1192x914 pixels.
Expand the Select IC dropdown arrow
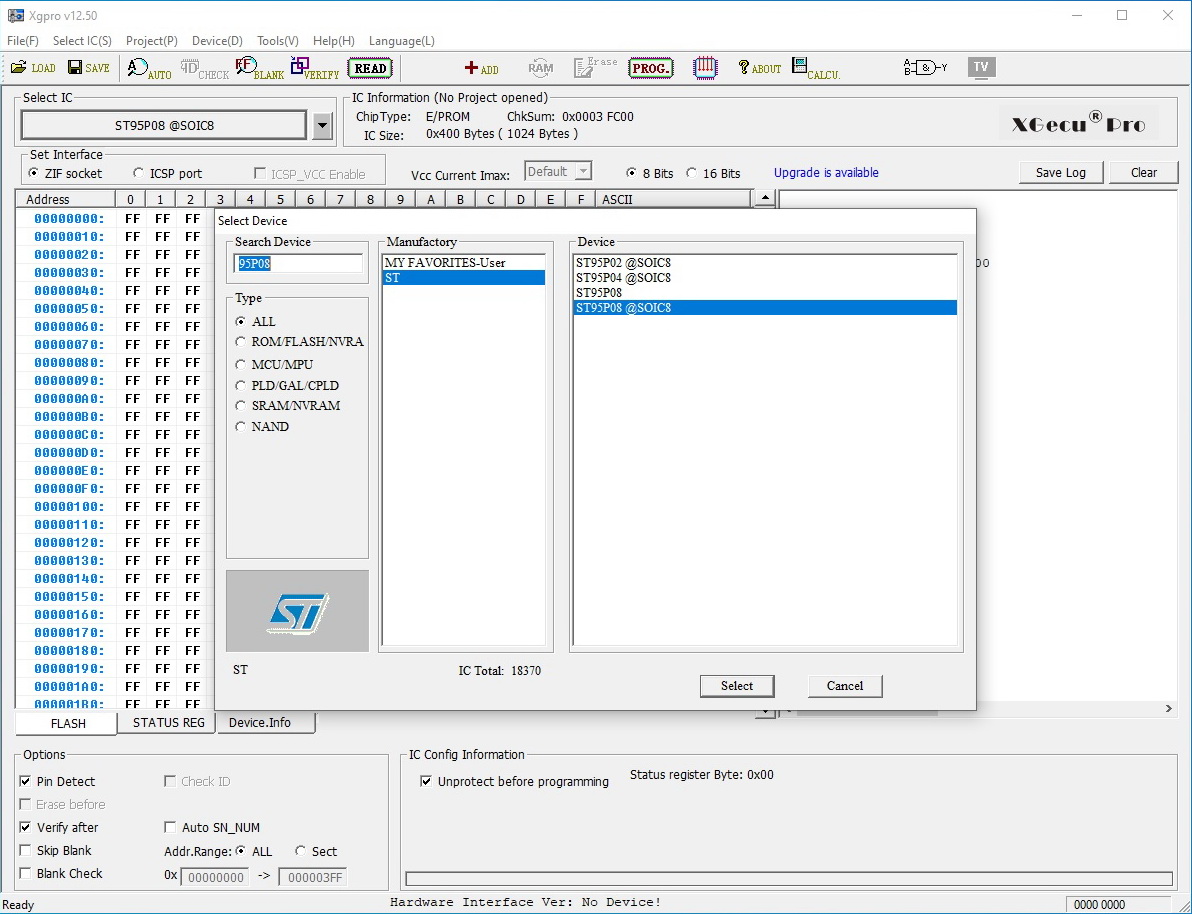[322, 126]
